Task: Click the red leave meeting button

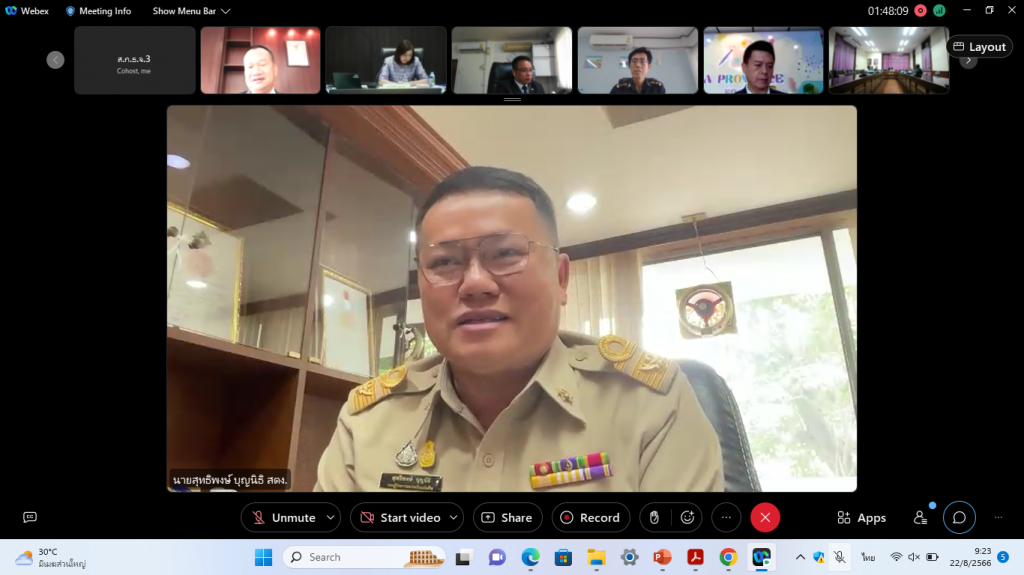Action: (765, 517)
